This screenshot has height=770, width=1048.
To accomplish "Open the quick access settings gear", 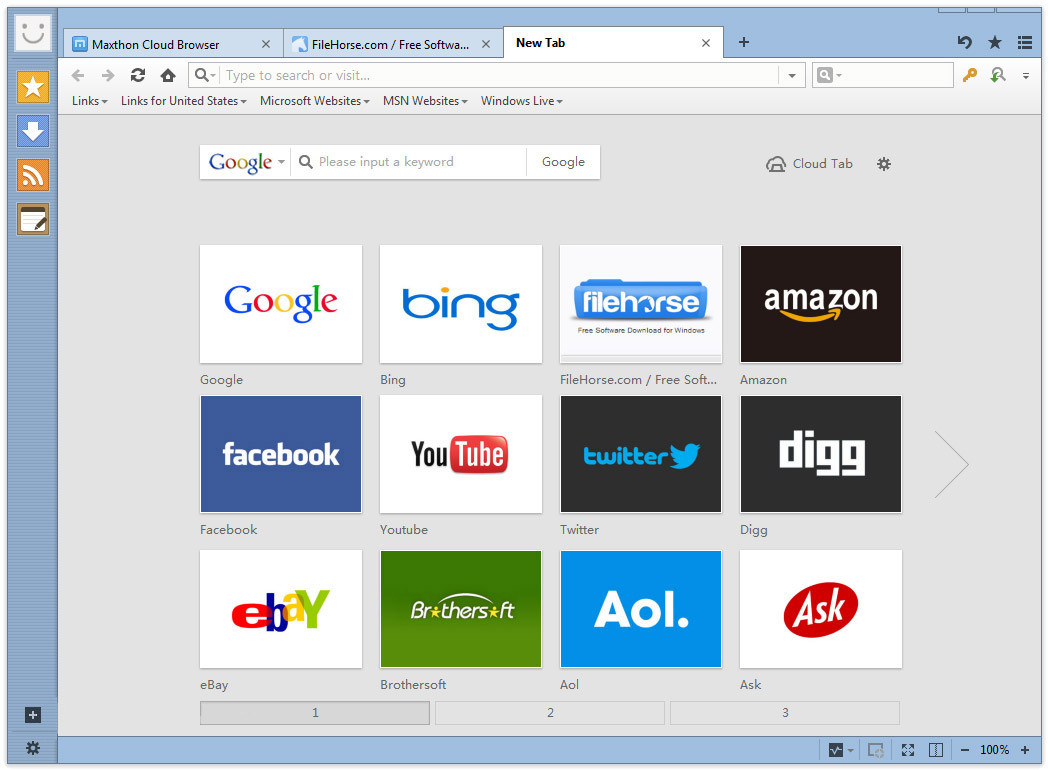I will (884, 164).
